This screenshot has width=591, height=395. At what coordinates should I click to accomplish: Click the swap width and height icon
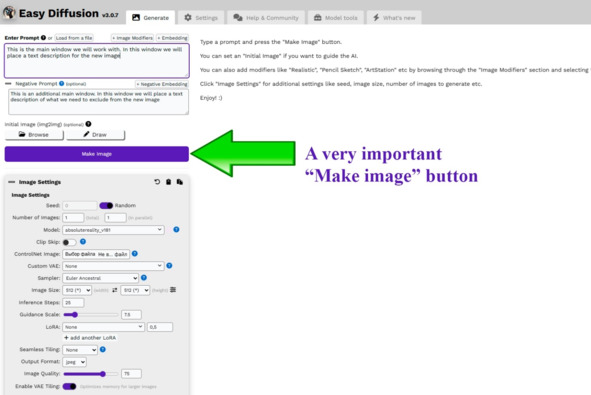point(115,290)
